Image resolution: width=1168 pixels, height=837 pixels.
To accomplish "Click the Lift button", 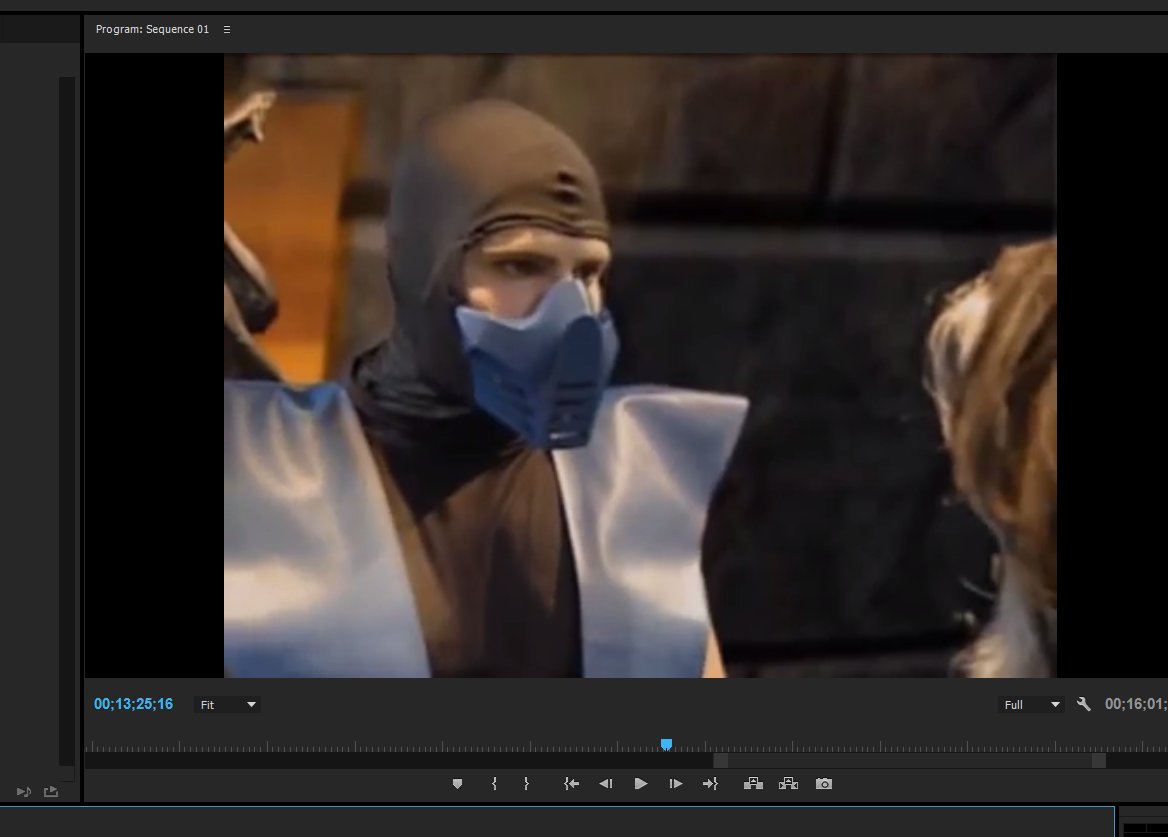I will [753, 783].
